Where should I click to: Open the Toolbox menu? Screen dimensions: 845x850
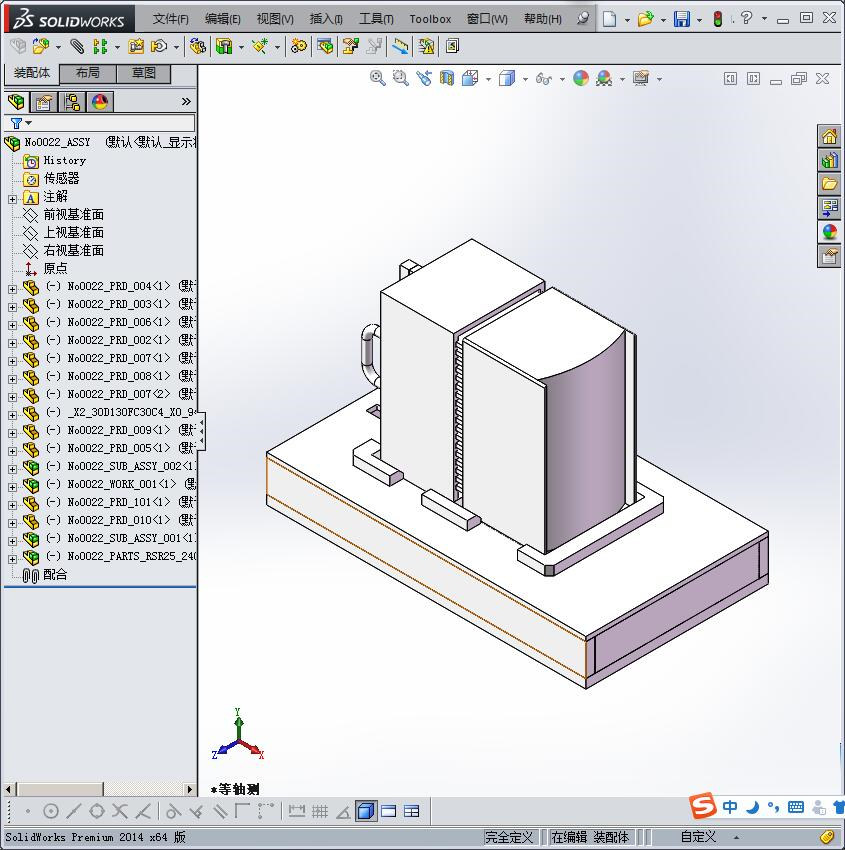[x=430, y=19]
